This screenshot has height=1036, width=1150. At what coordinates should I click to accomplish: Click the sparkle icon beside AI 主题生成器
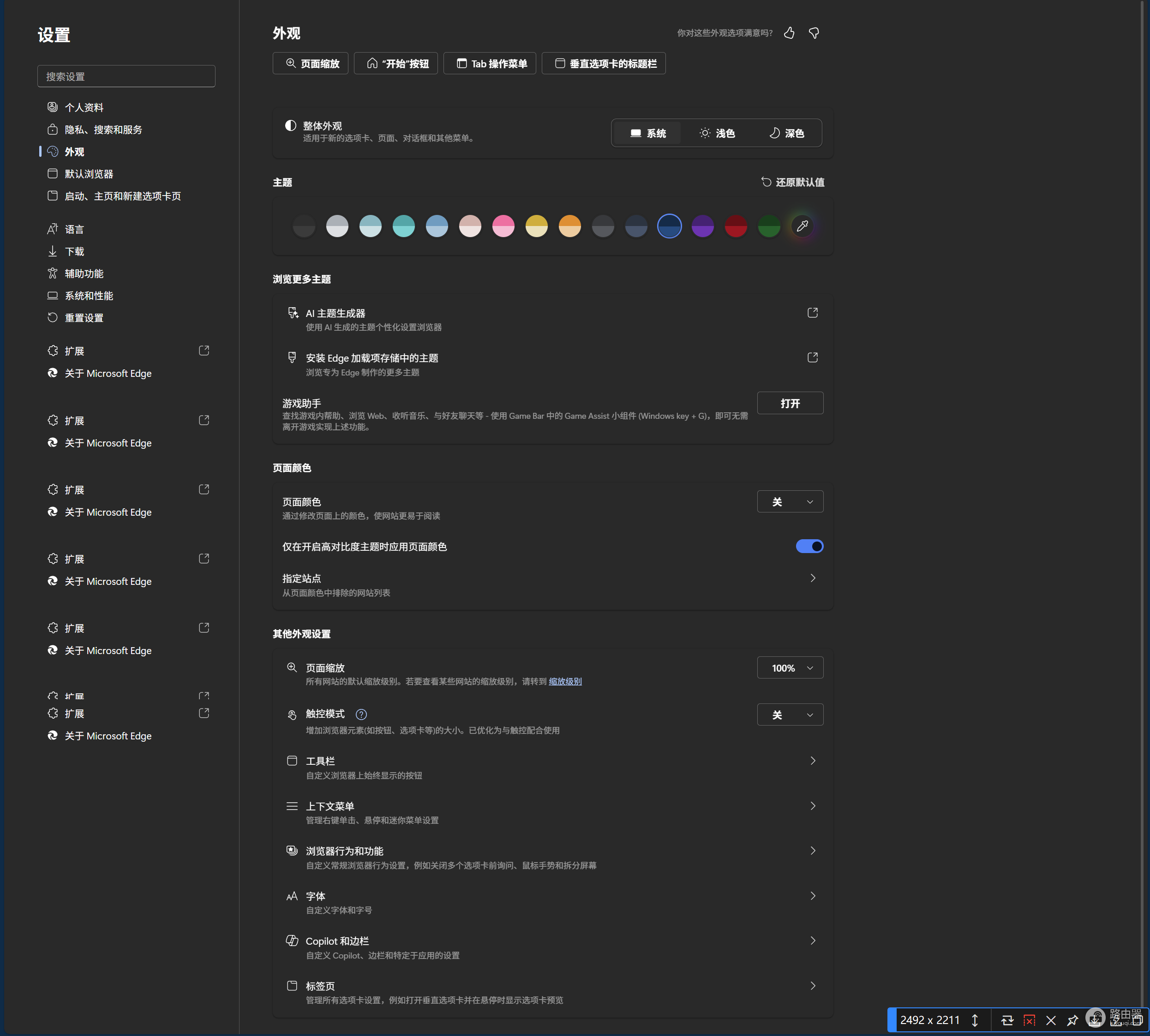[293, 313]
